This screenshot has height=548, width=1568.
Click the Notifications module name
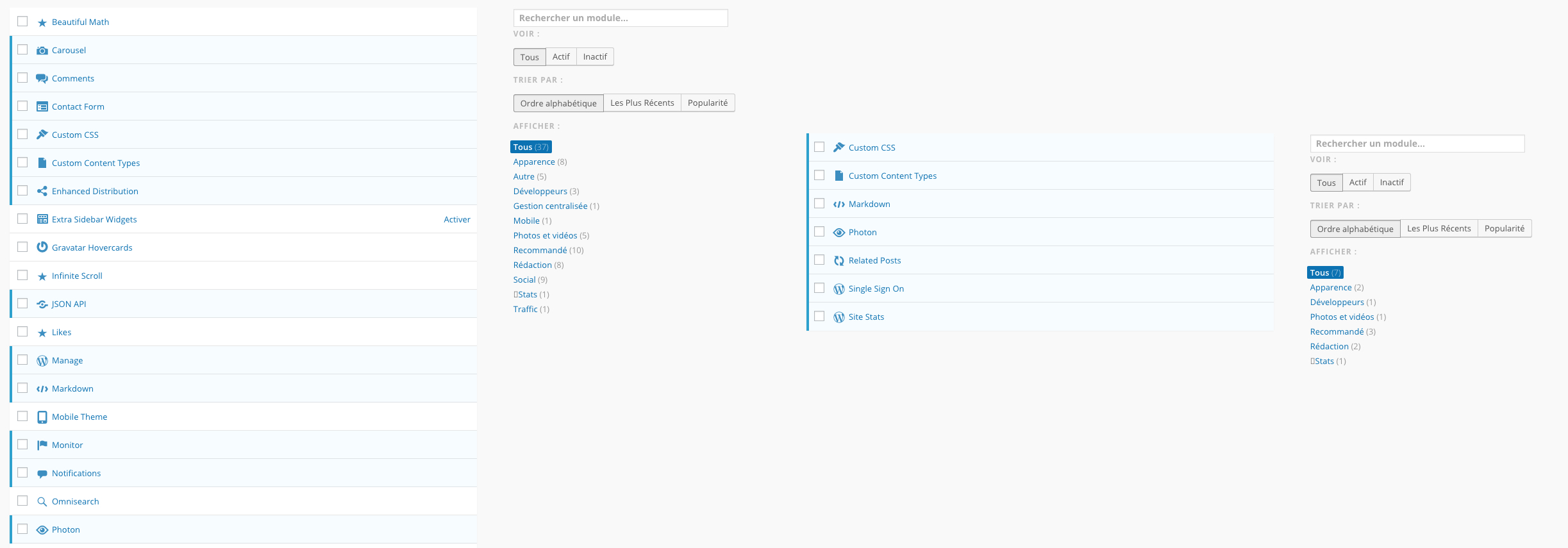click(76, 474)
